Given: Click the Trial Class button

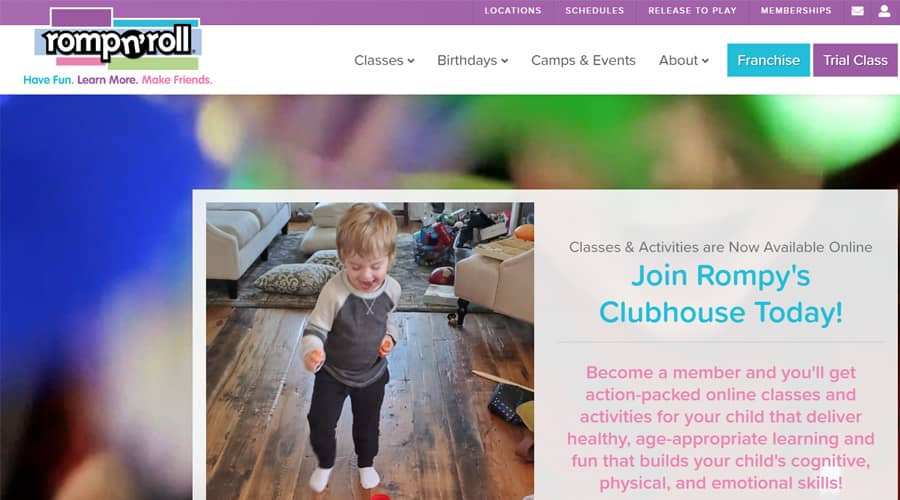Looking at the screenshot, I should click(855, 60).
